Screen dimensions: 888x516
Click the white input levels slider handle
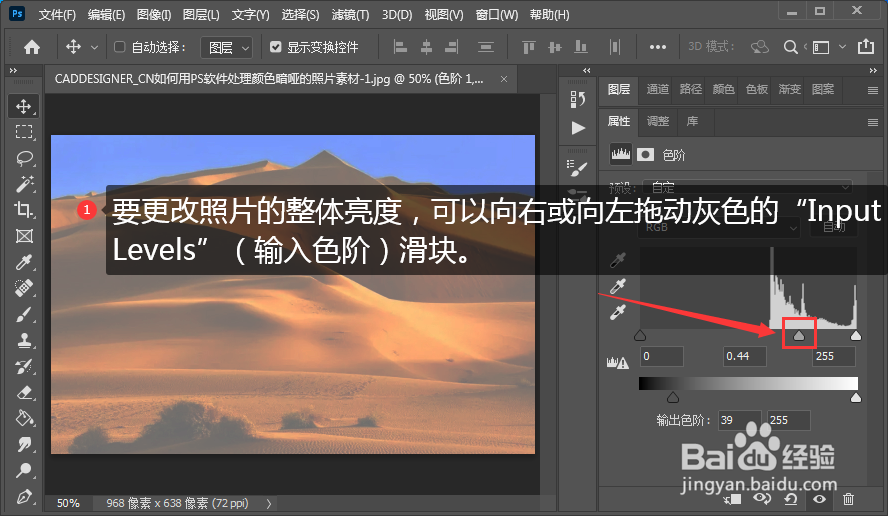click(856, 335)
